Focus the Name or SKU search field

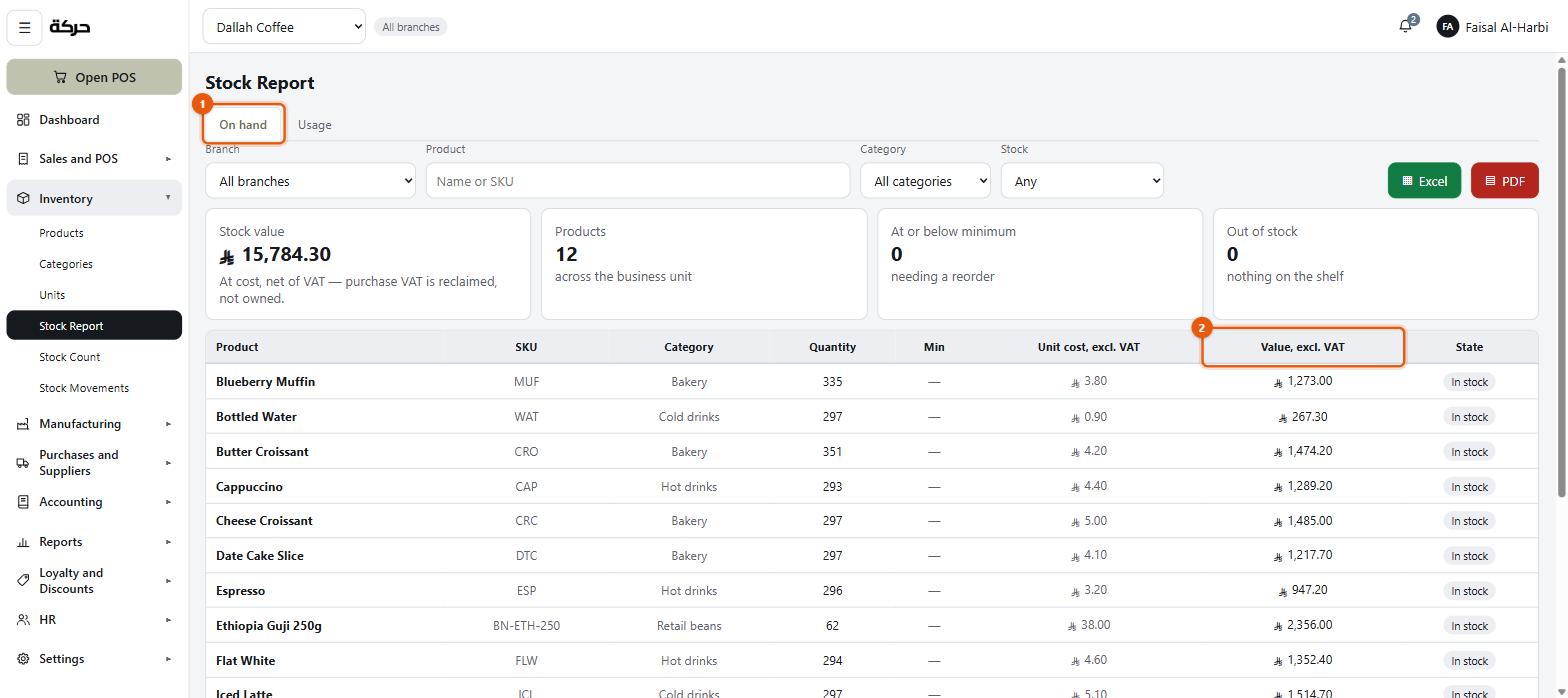(638, 181)
